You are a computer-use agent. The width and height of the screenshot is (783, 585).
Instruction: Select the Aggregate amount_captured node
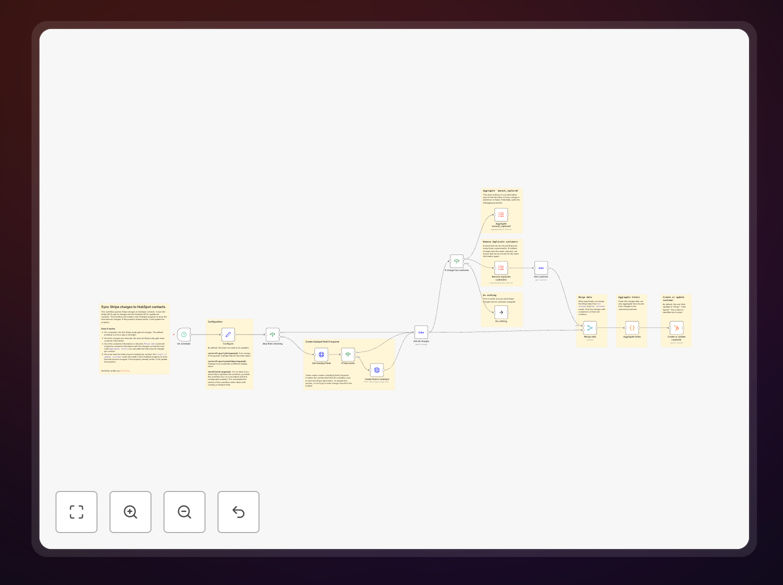tap(501, 215)
